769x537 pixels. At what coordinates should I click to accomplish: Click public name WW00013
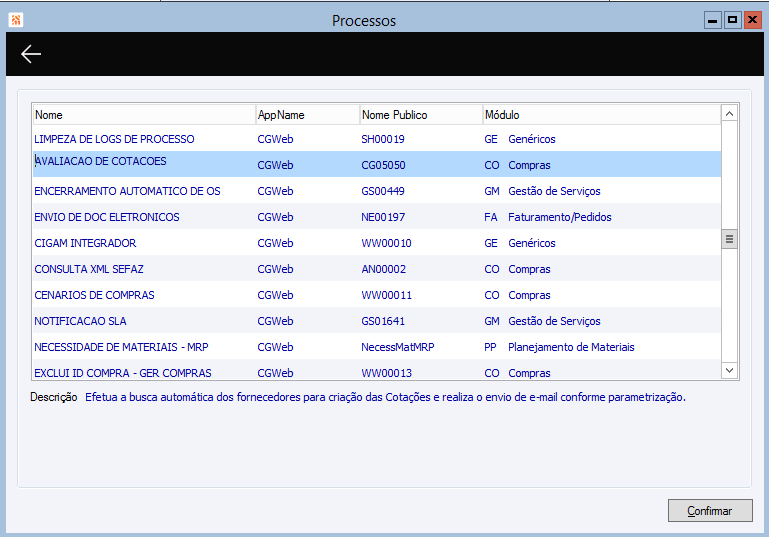[x=386, y=373]
